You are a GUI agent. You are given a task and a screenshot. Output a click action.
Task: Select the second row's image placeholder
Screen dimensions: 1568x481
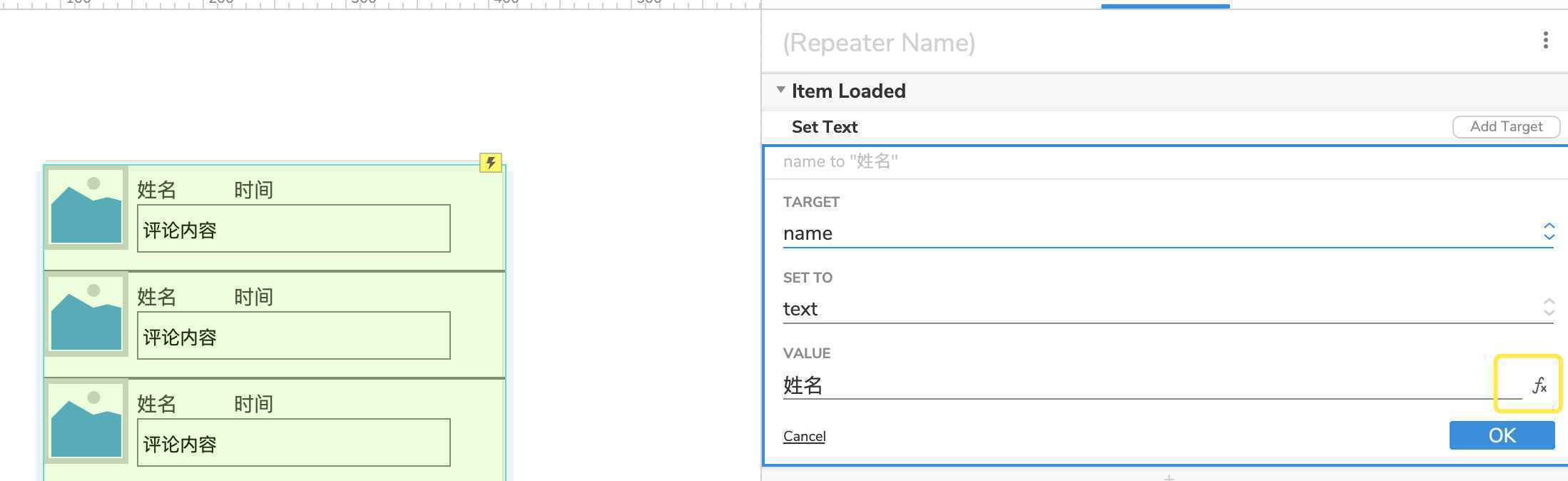[x=86, y=315]
